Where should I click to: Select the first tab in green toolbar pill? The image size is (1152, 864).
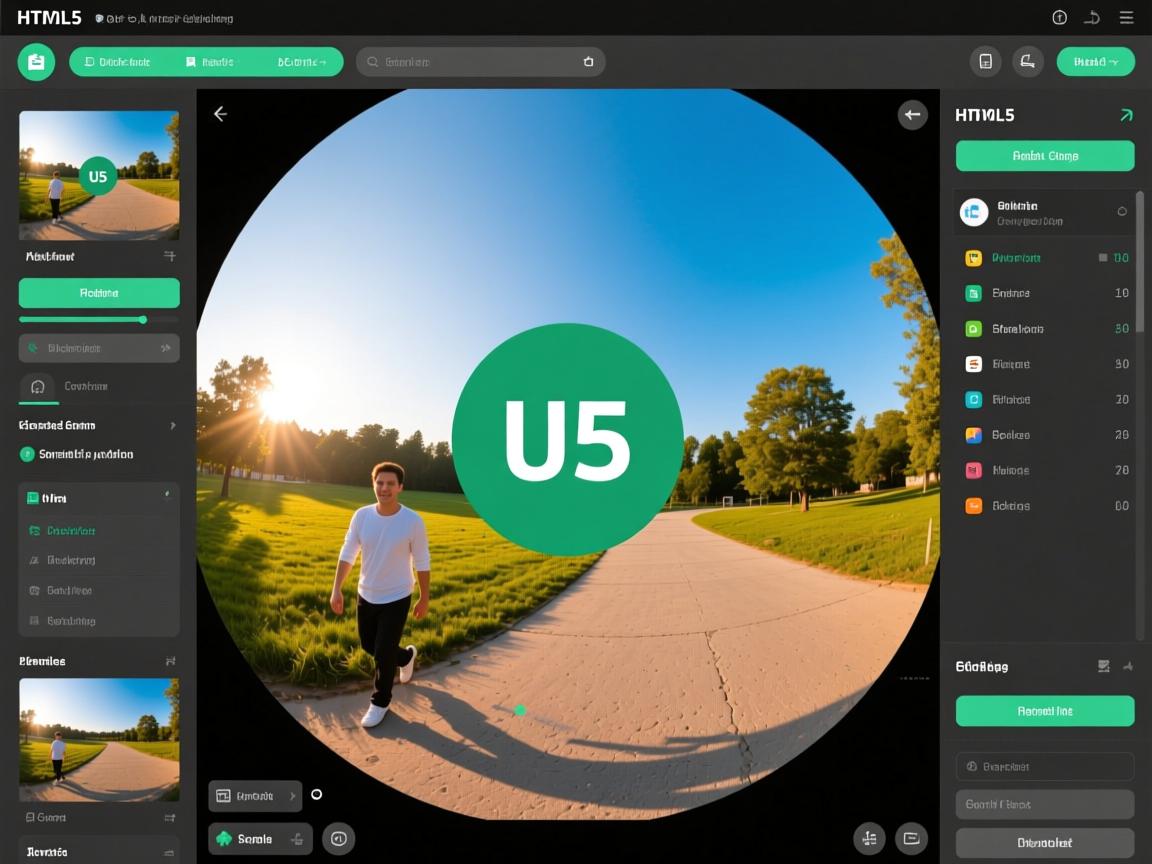[118, 62]
